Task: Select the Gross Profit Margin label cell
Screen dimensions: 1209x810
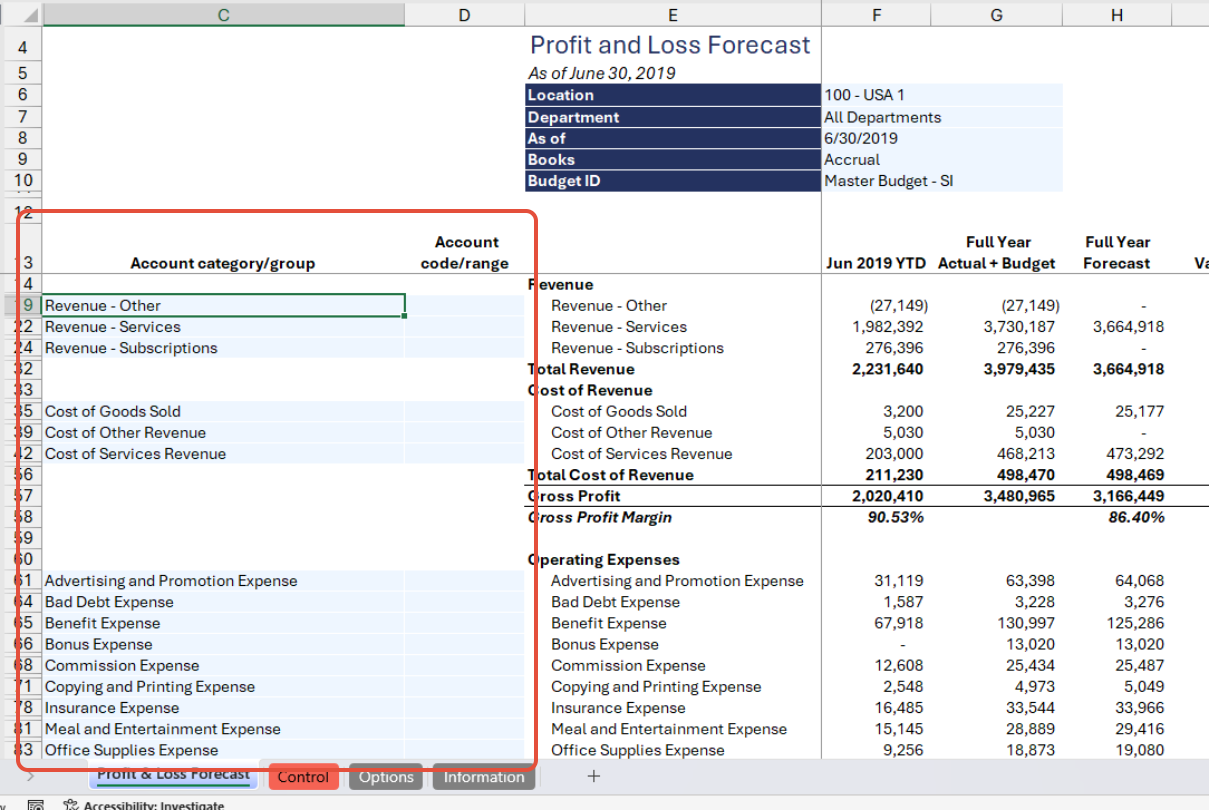Action: [x=673, y=517]
